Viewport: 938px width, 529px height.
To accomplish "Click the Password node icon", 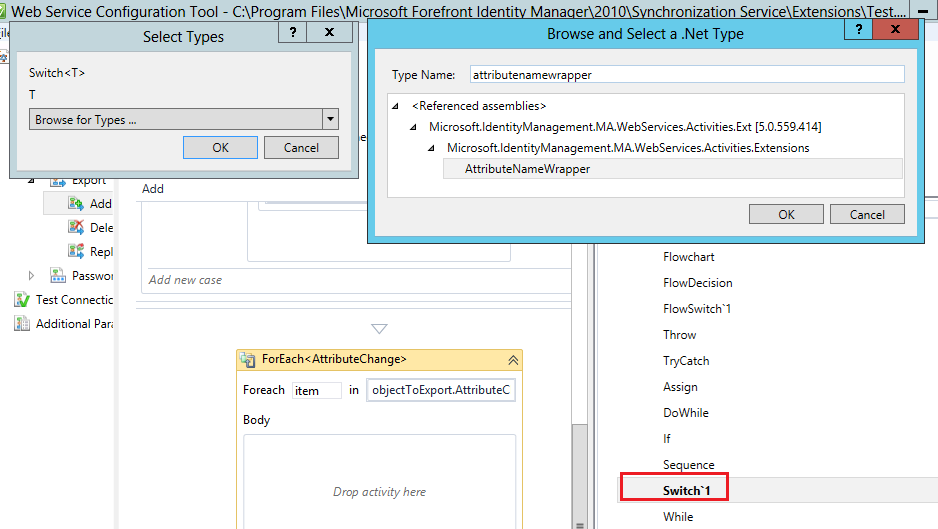I will [x=57, y=275].
